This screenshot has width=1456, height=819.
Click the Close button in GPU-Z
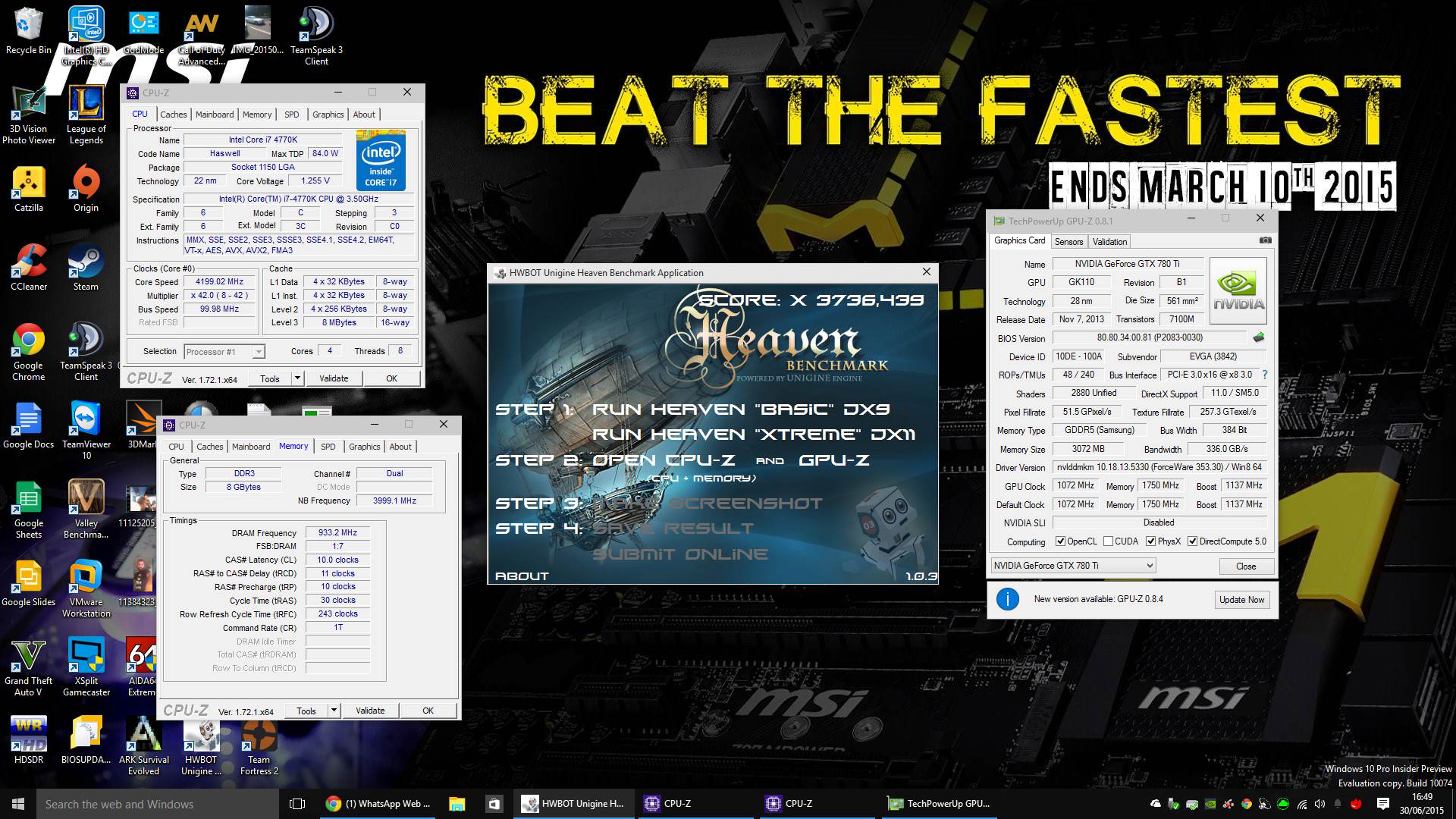pyautogui.click(x=1246, y=566)
